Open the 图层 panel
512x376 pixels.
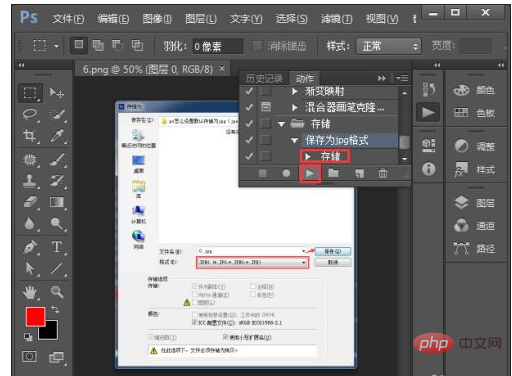click(x=475, y=203)
